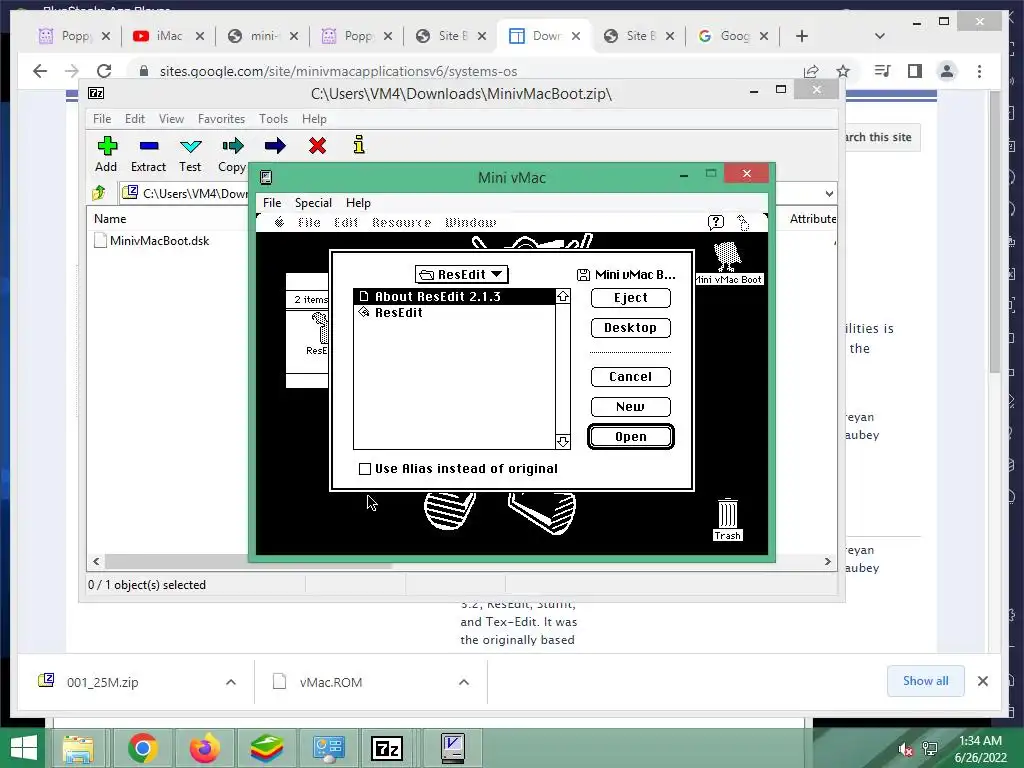Expand the 7-Zip address path dropdown

click(829, 193)
